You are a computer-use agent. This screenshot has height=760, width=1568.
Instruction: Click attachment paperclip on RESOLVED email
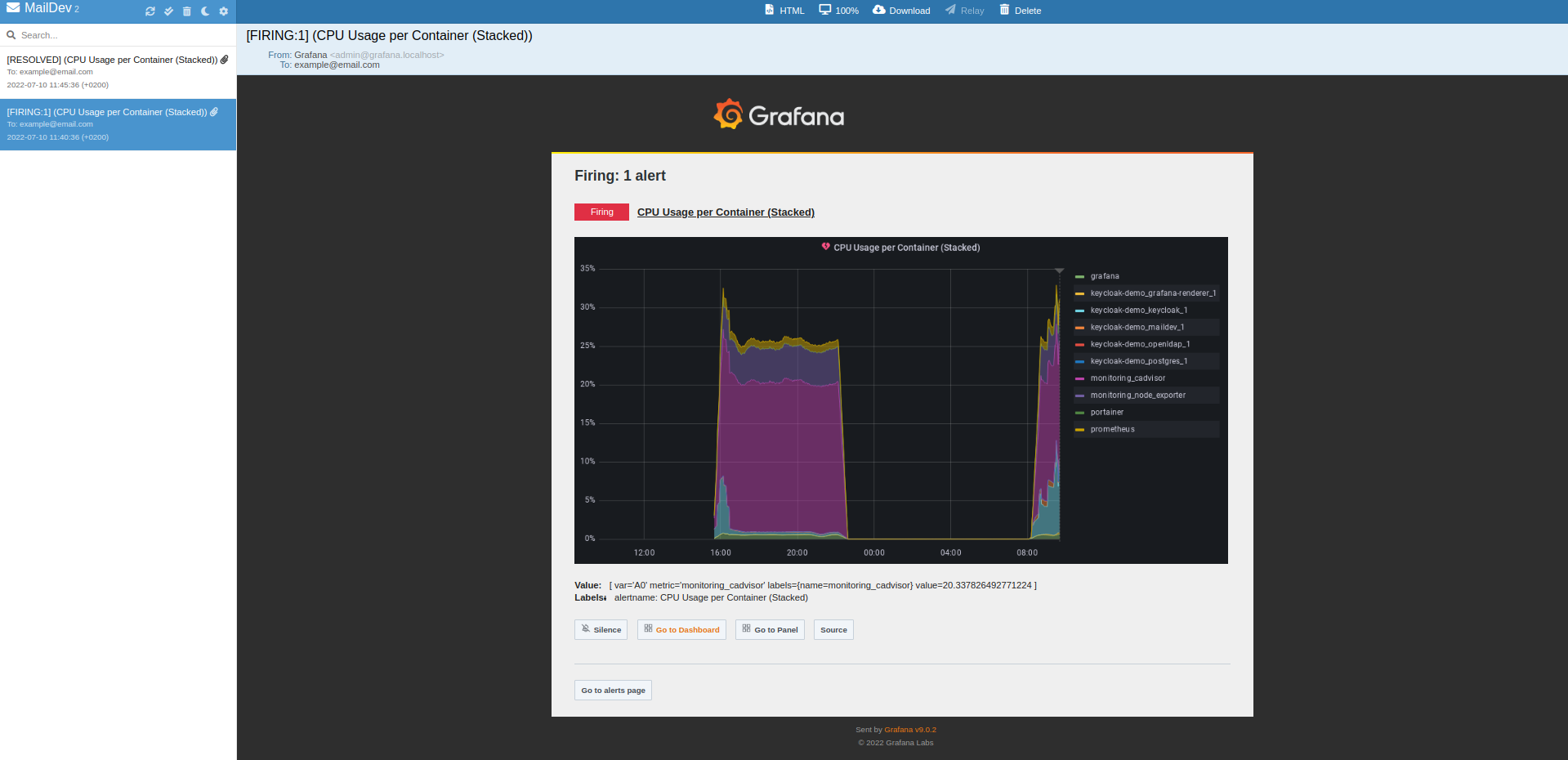tap(225, 60)
